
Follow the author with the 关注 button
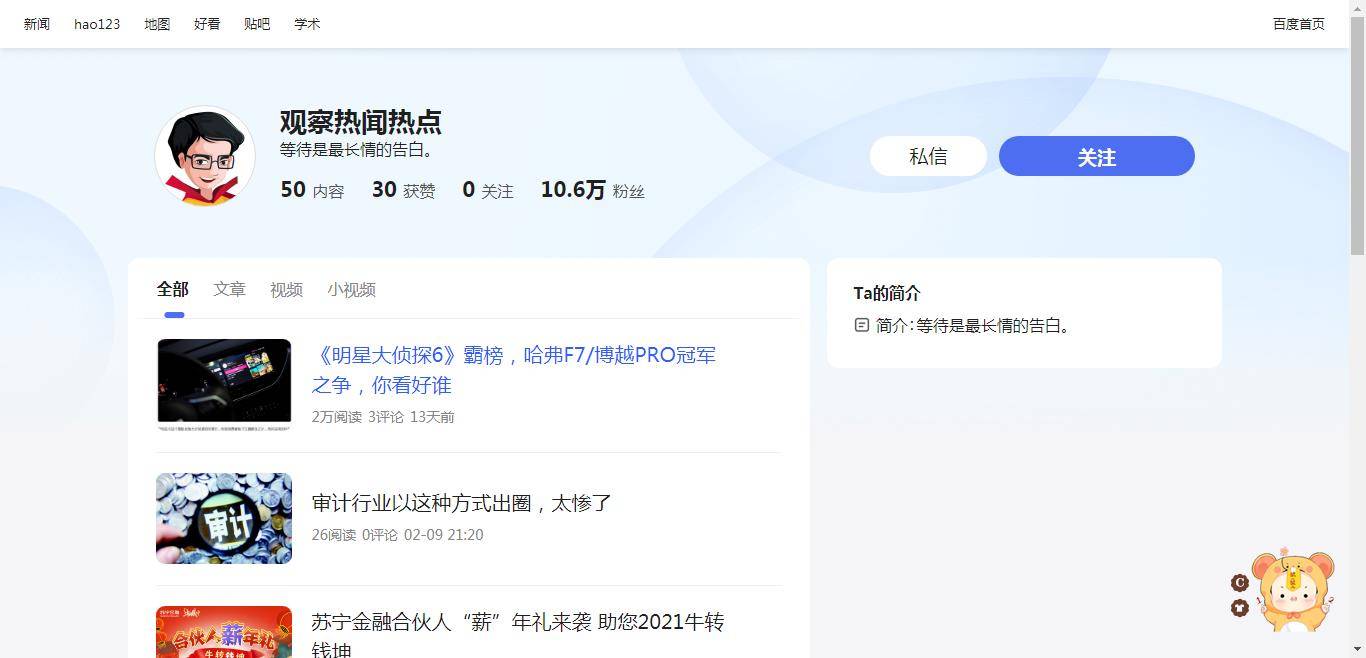tap(1097, 156)
